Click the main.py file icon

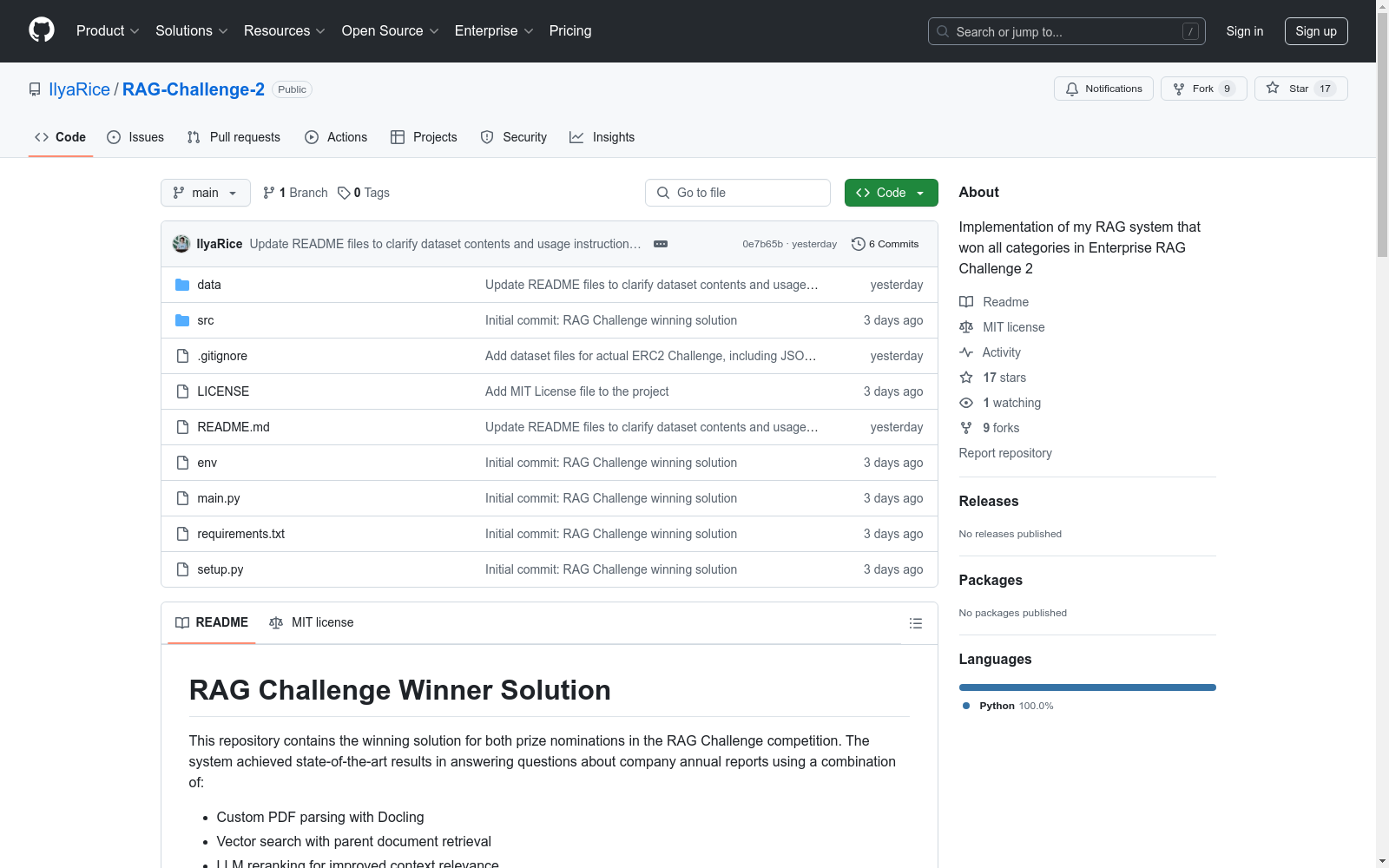pos(182,498)
